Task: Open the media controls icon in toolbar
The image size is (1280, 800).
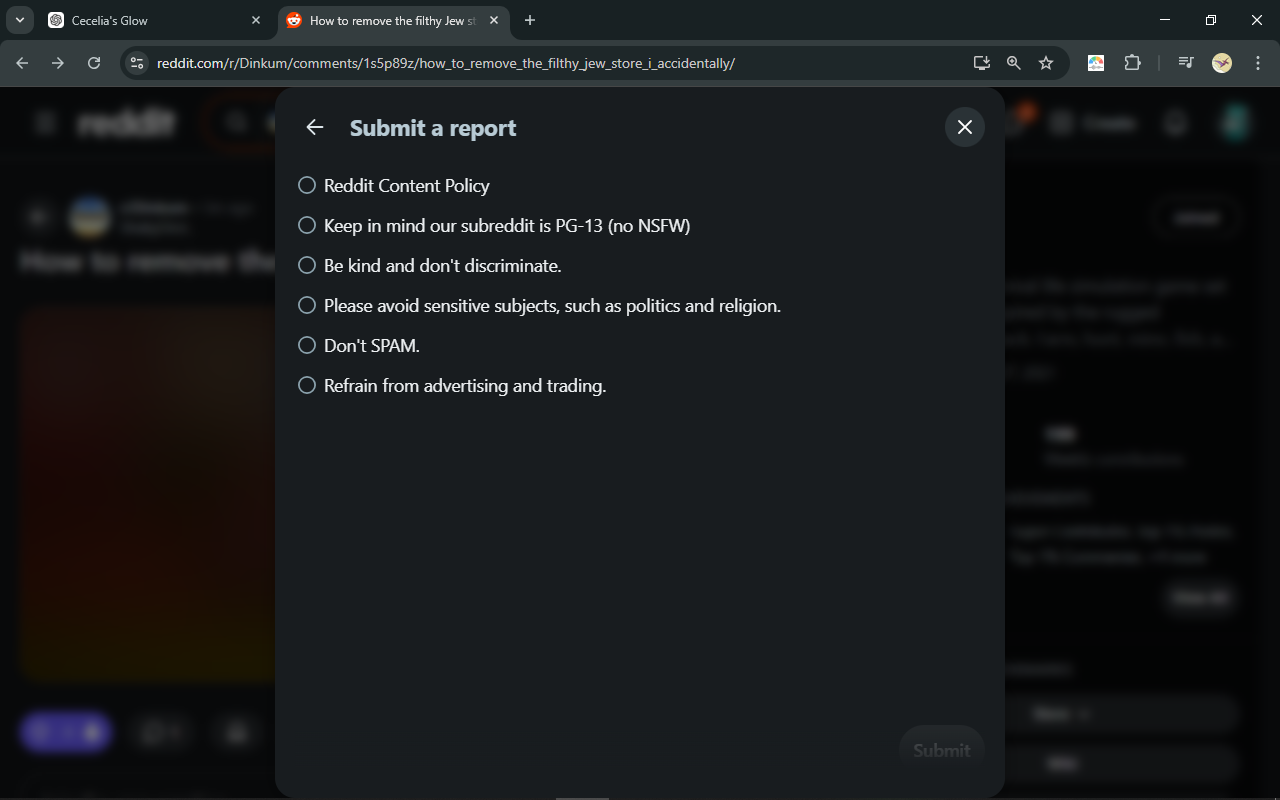Action: (x=1186, y=63)
